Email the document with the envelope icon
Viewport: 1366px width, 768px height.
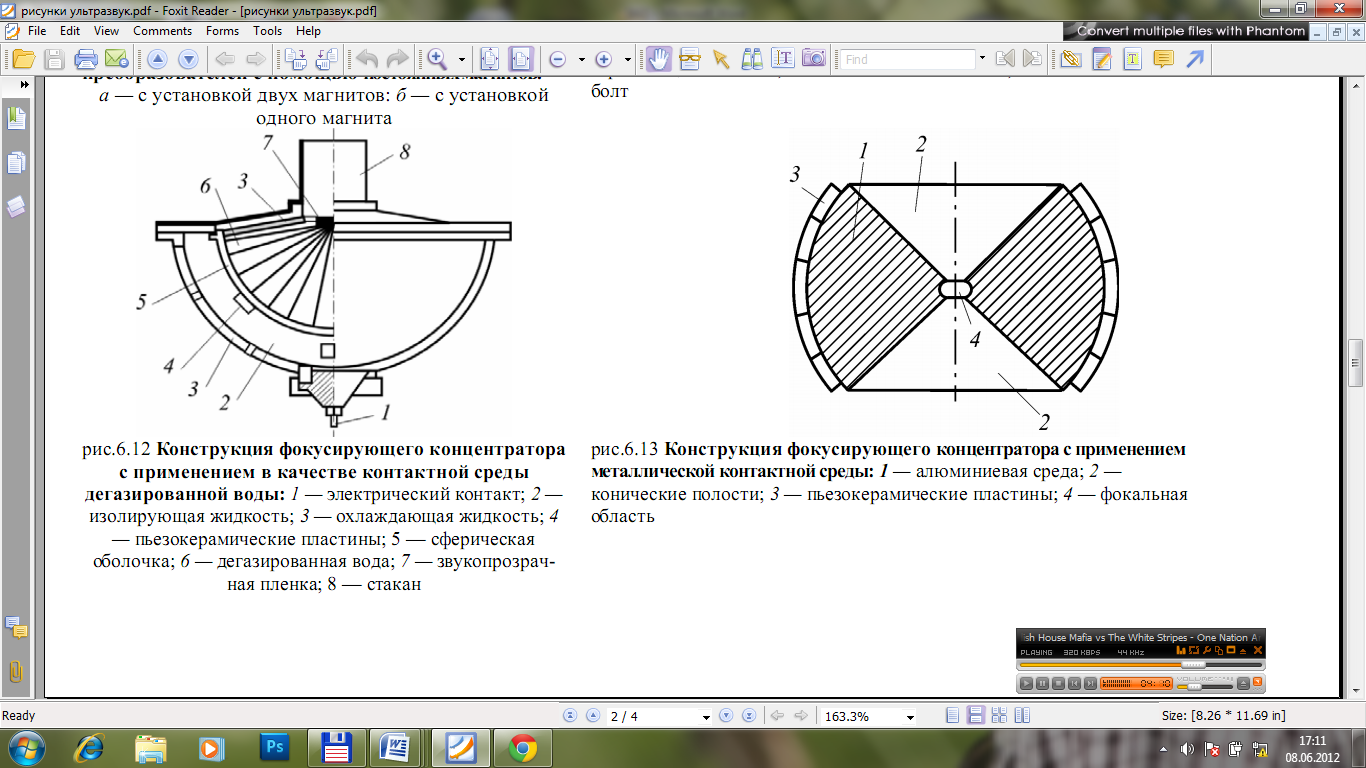pyautogui.click(x=116, y=58)
